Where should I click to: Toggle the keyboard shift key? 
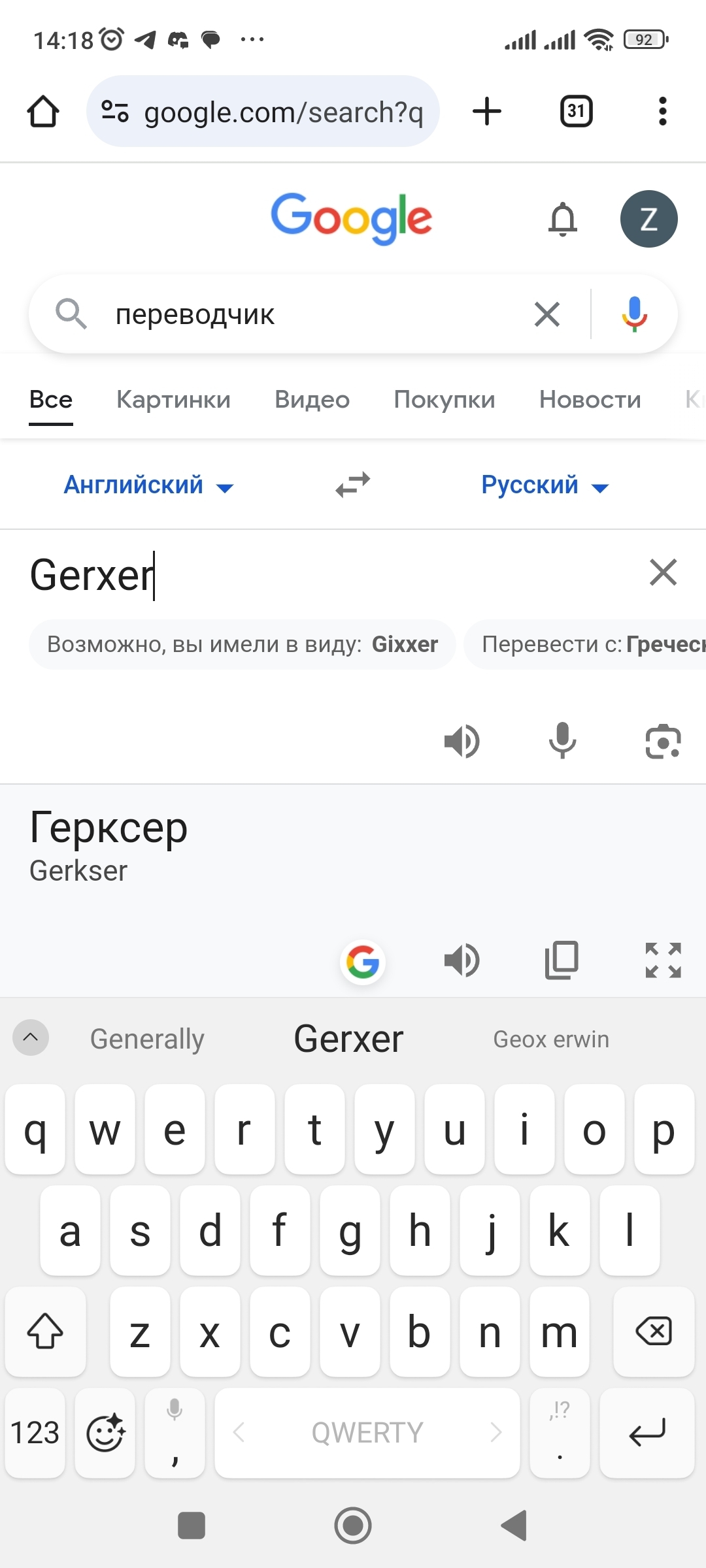tap(45, 1331)
